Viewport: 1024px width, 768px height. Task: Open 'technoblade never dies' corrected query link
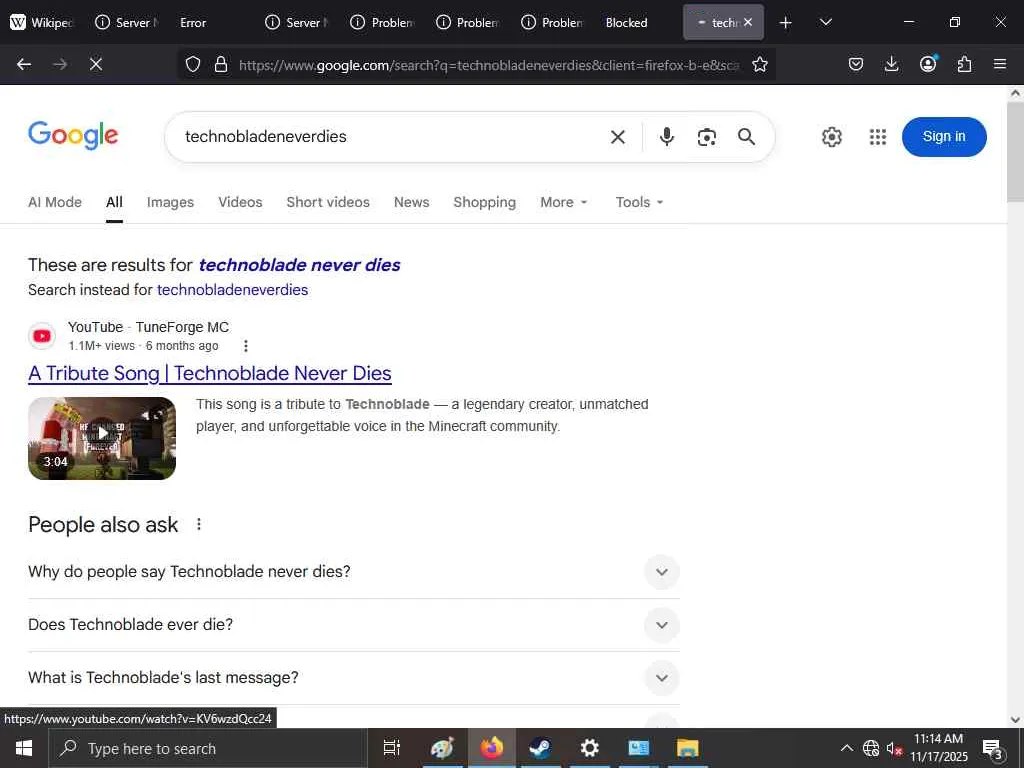[299, 265]
